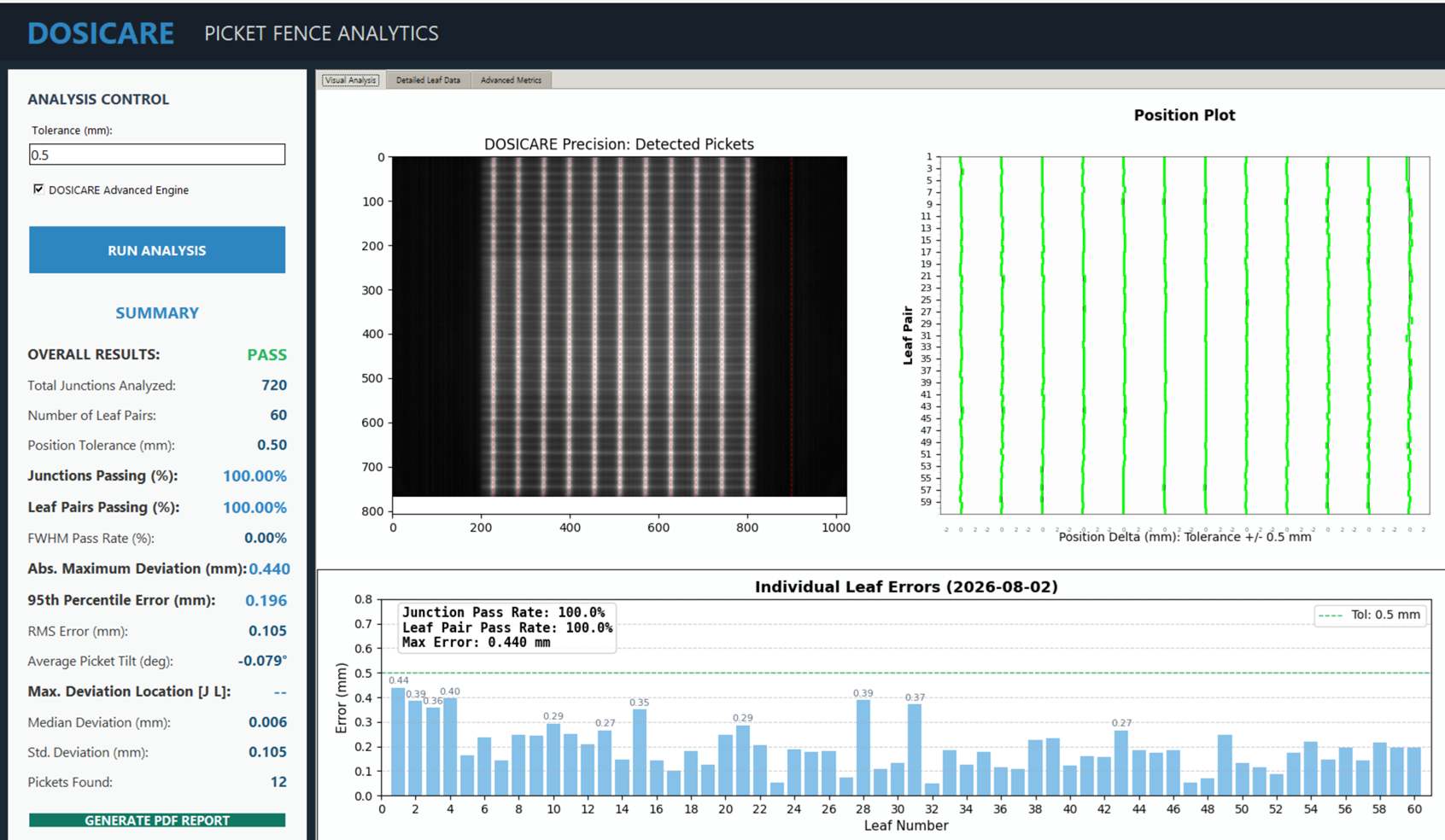Screen dimensions: 1445x840
Task: Click Total Junctions Analyzed value 720
Action: pos(274,385)
